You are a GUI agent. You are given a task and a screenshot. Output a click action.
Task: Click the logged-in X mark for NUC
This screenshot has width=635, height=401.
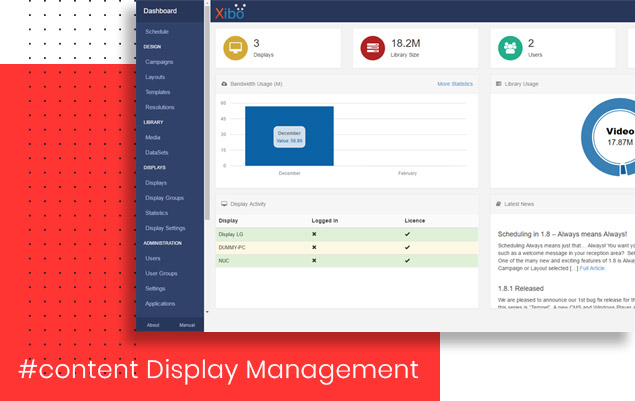[x=314, y=260]
